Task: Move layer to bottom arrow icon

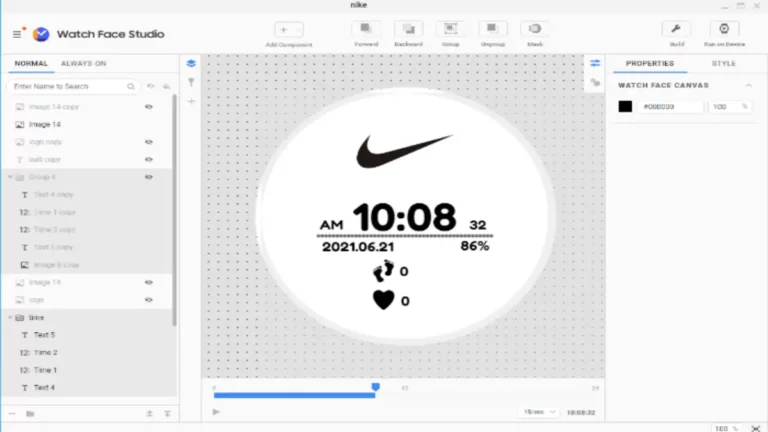Action: [x=167, y=414]
